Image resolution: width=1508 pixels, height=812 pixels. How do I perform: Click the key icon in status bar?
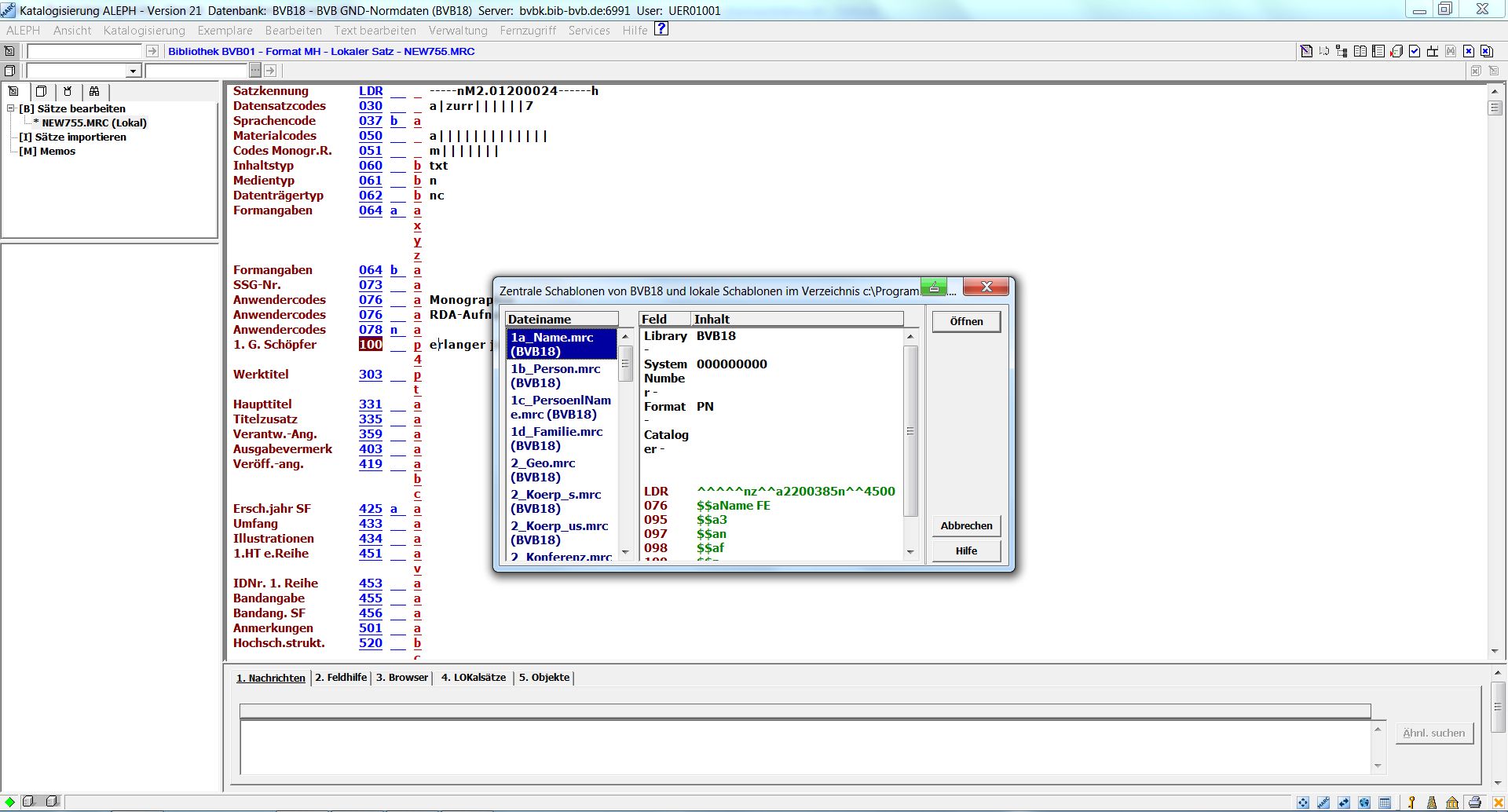click(1411, 803)
